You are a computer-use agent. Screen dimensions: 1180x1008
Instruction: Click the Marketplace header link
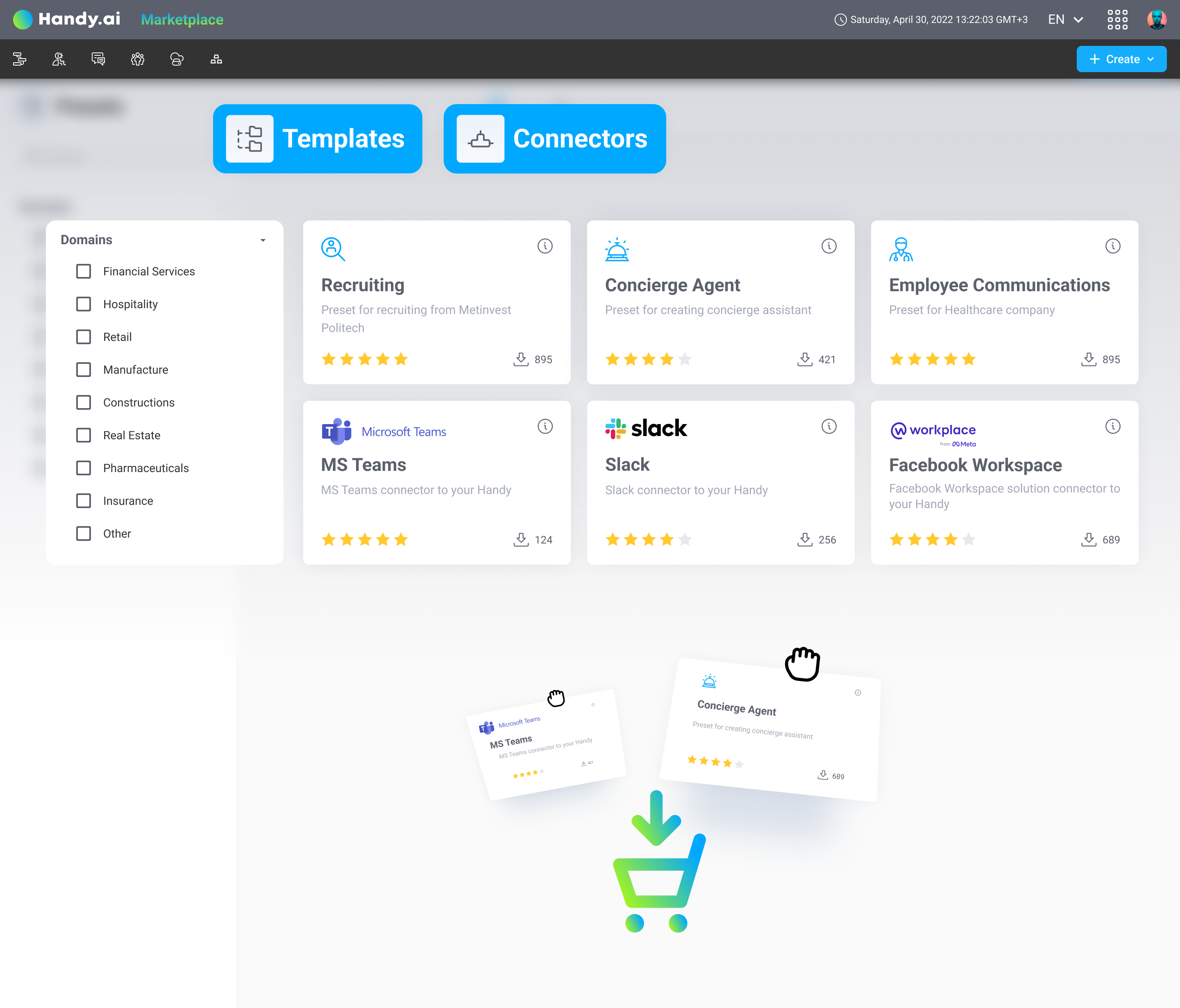point(182,19)
